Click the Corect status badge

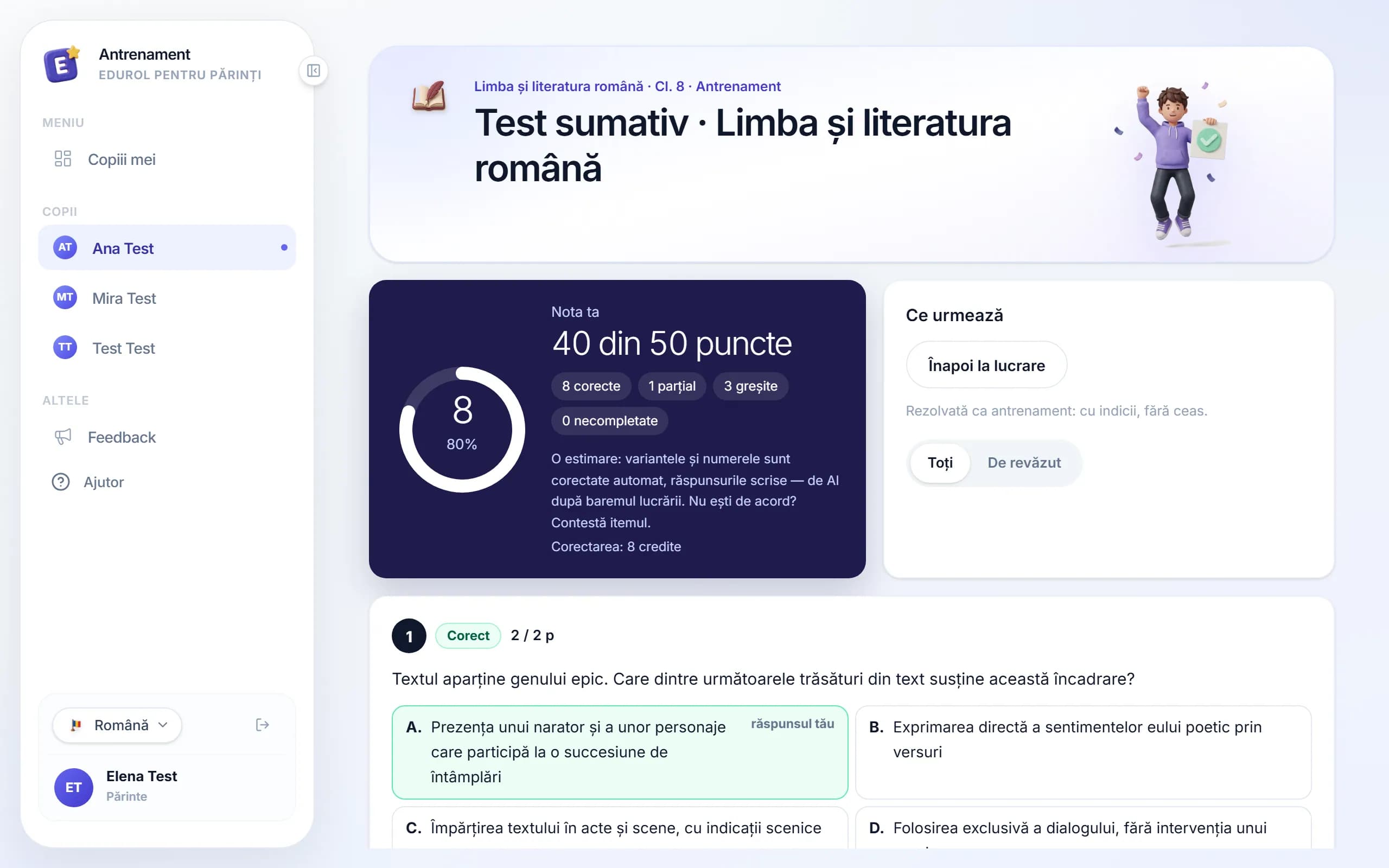click(x=468, y=635)
